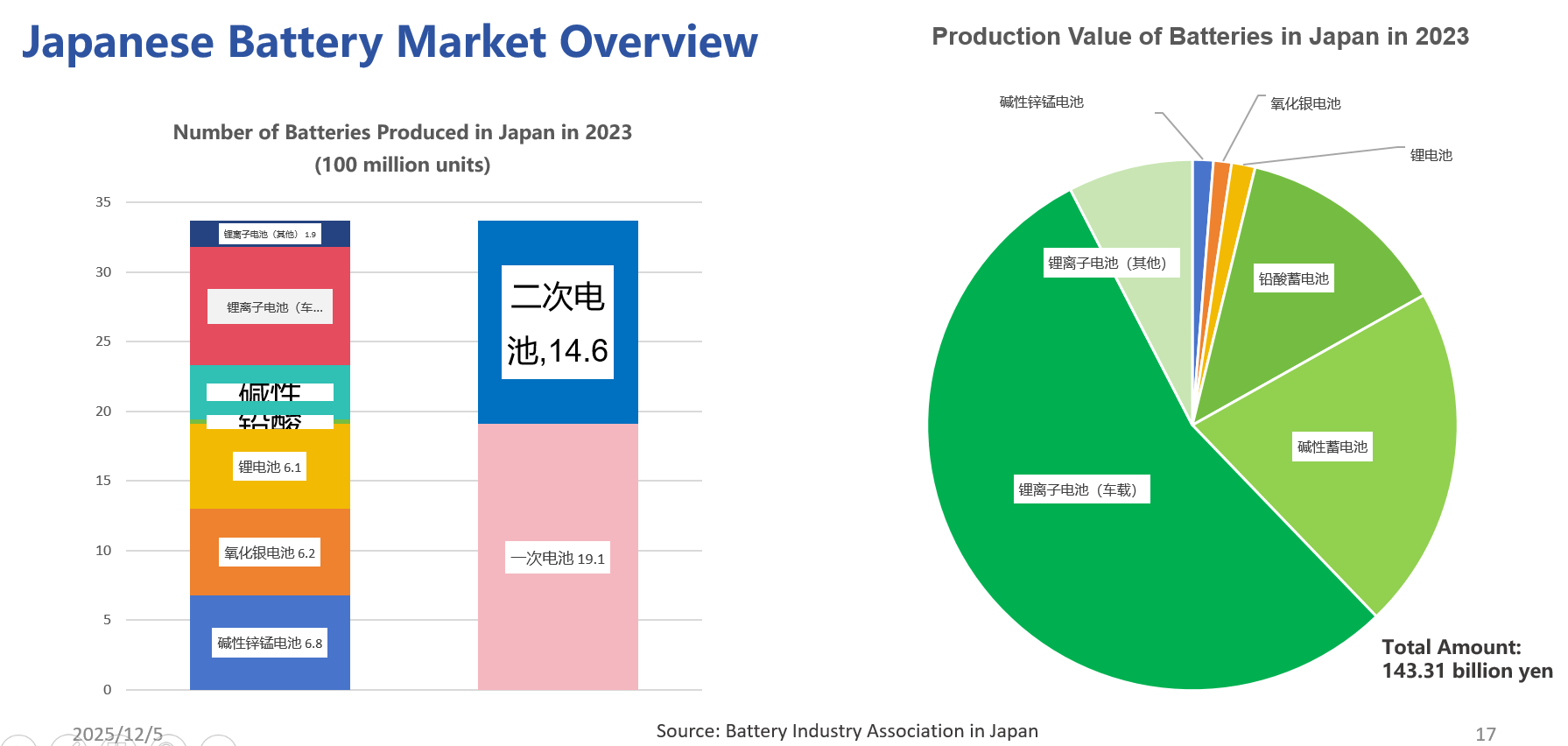Click the 一次电池 19.1 data label
The width and height of the screenshot is (1568, 746).
coord(558,558)
